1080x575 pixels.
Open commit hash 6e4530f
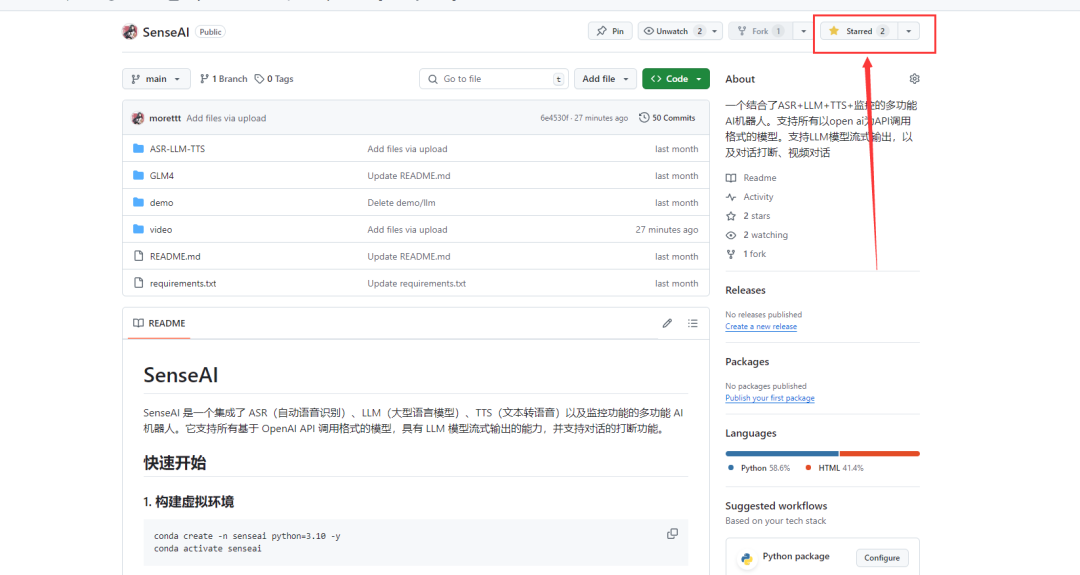(554, 118)
